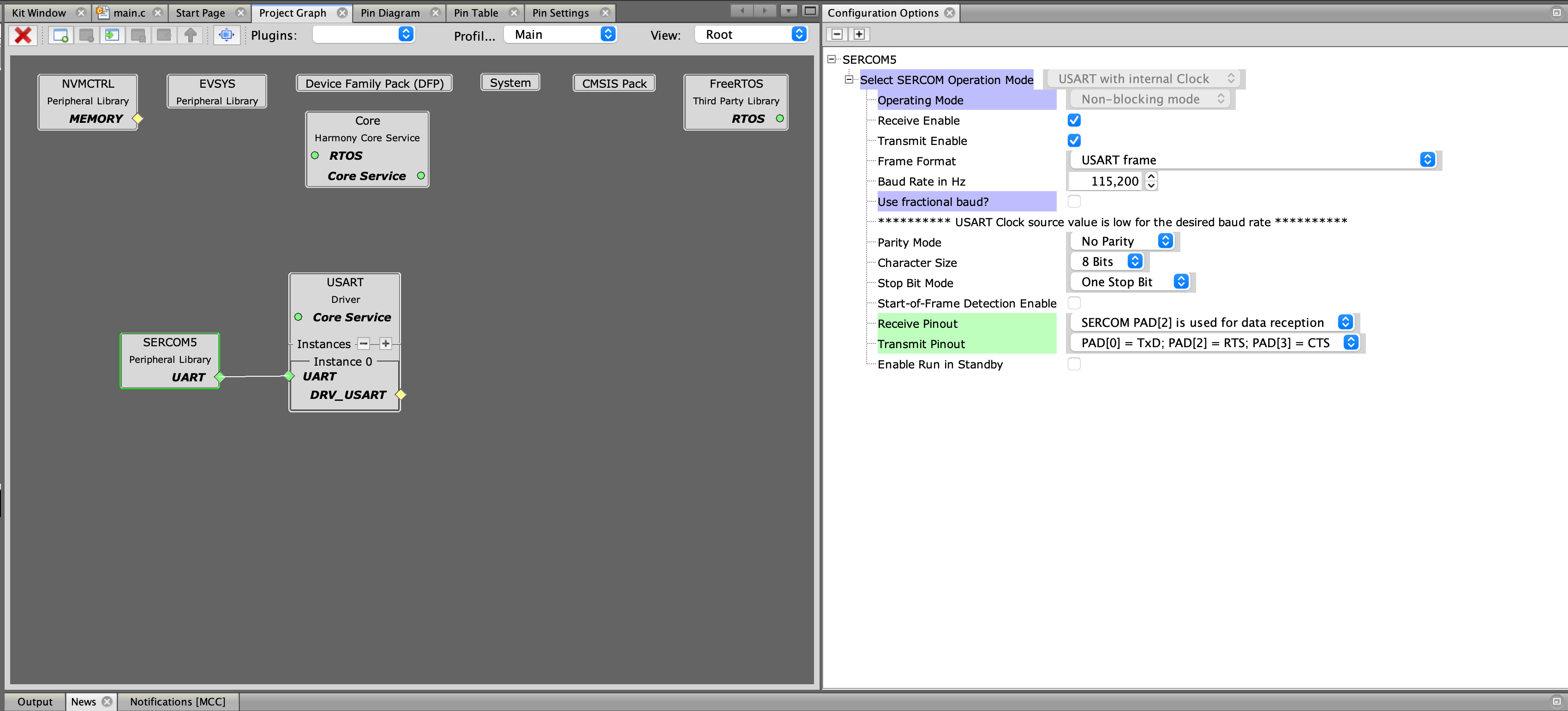The width and height of the screenshot is (1568, 711).
Task: Add a USART driver instance with plus icon
Action: (x=385, y=343)
